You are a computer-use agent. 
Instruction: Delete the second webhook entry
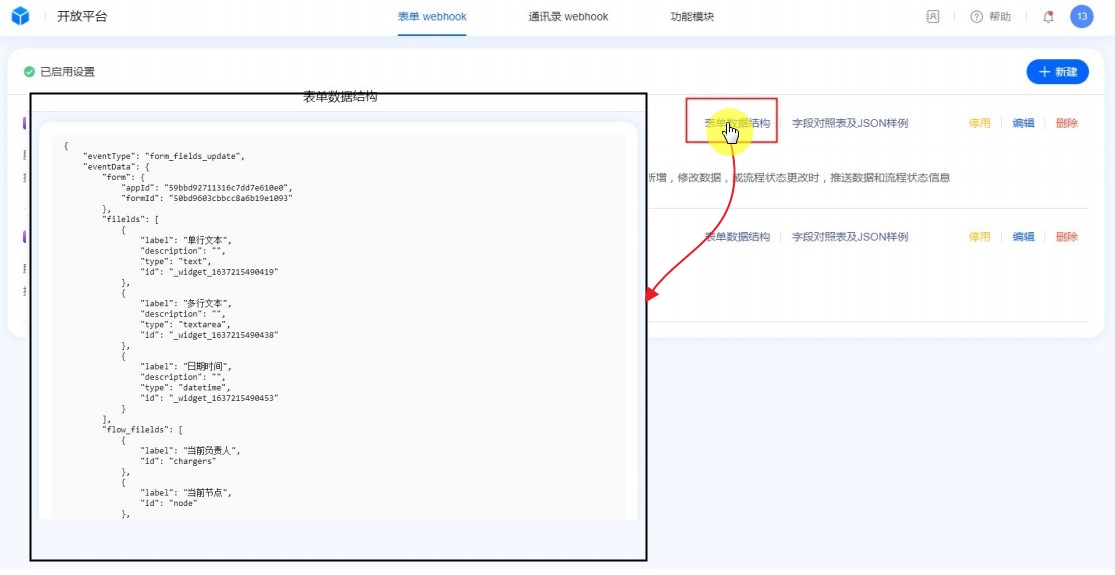pos(1067,237)
